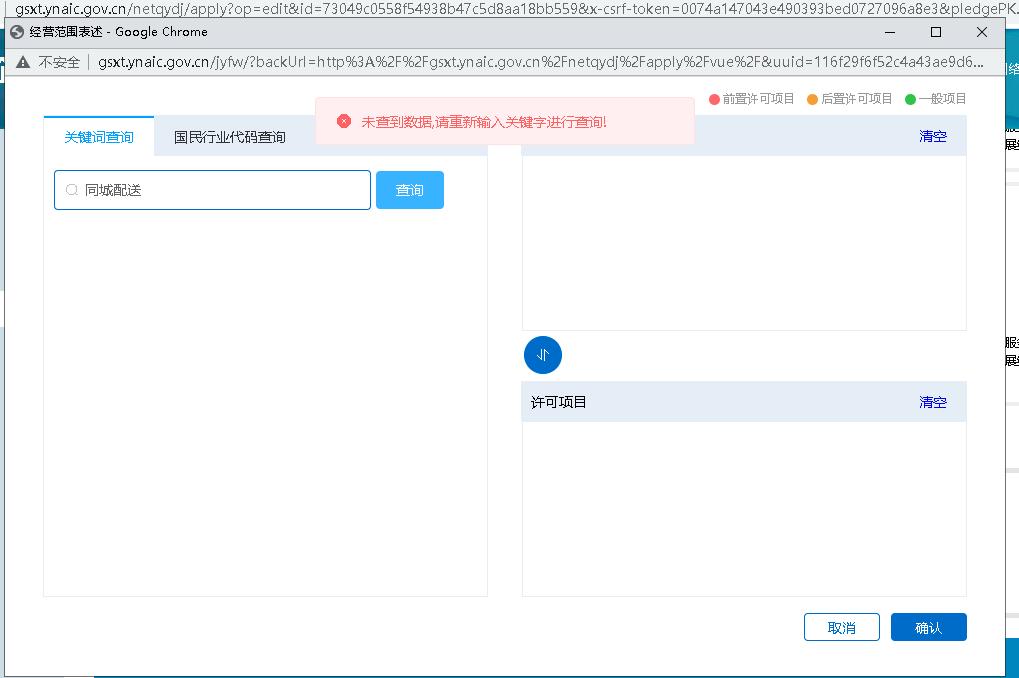This screenshot has width=1019, height=678.
Task: Close the 经营范围表述 popup window
Action: pos(982,32)
